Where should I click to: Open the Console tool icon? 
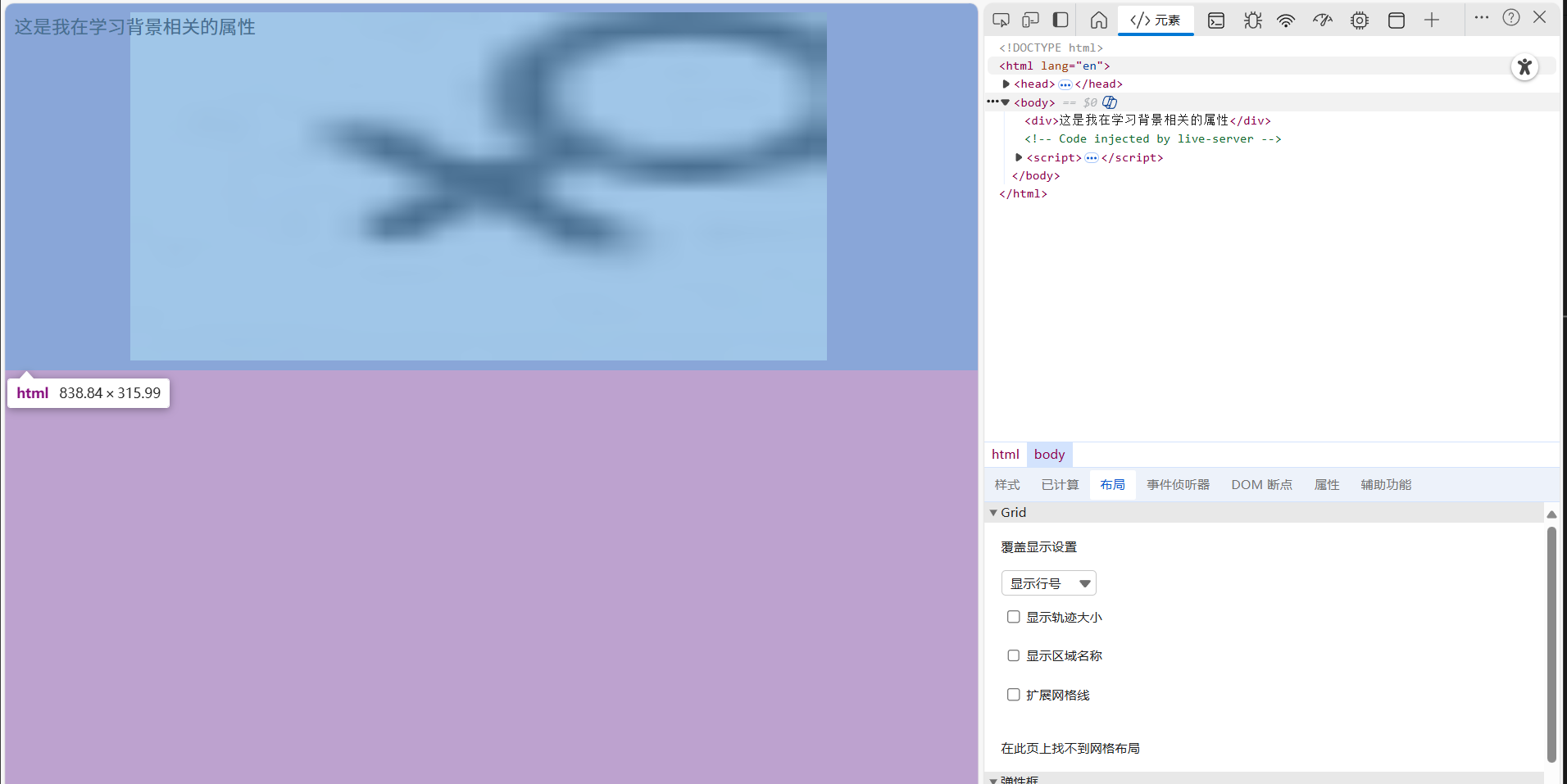(x=1216, y=20)
